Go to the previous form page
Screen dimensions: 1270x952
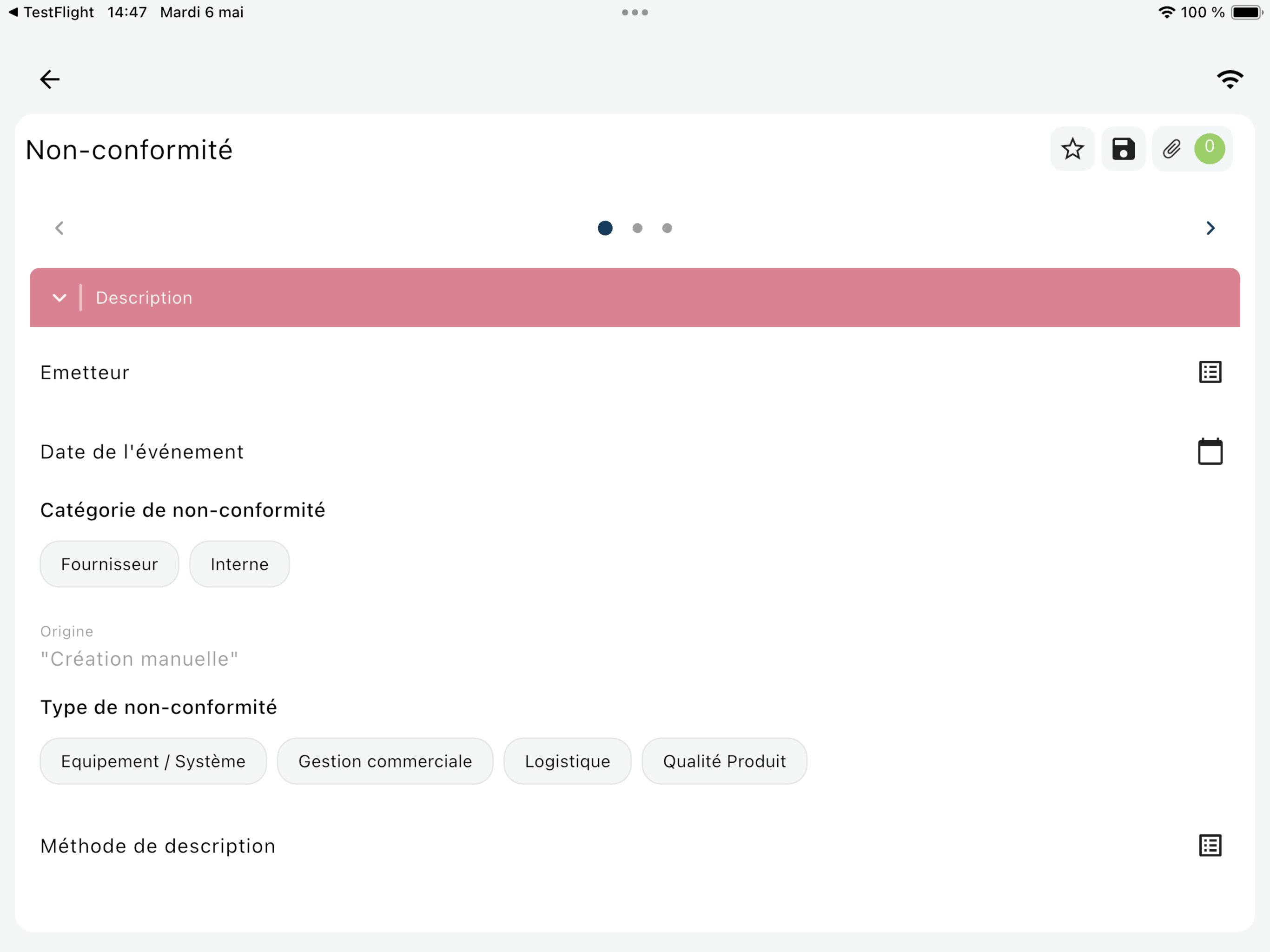(59, 228)
